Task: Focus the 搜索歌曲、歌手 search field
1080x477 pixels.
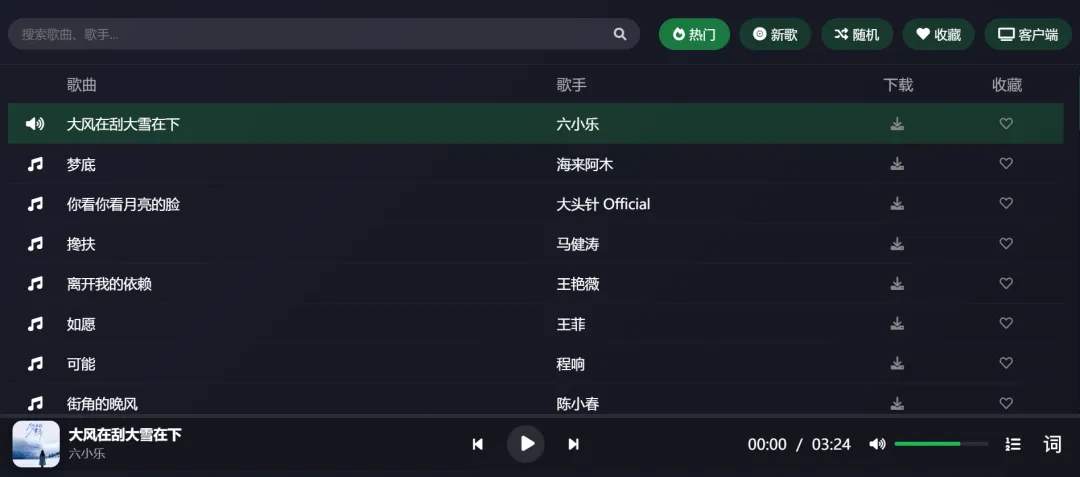Action: click(310, 34)
